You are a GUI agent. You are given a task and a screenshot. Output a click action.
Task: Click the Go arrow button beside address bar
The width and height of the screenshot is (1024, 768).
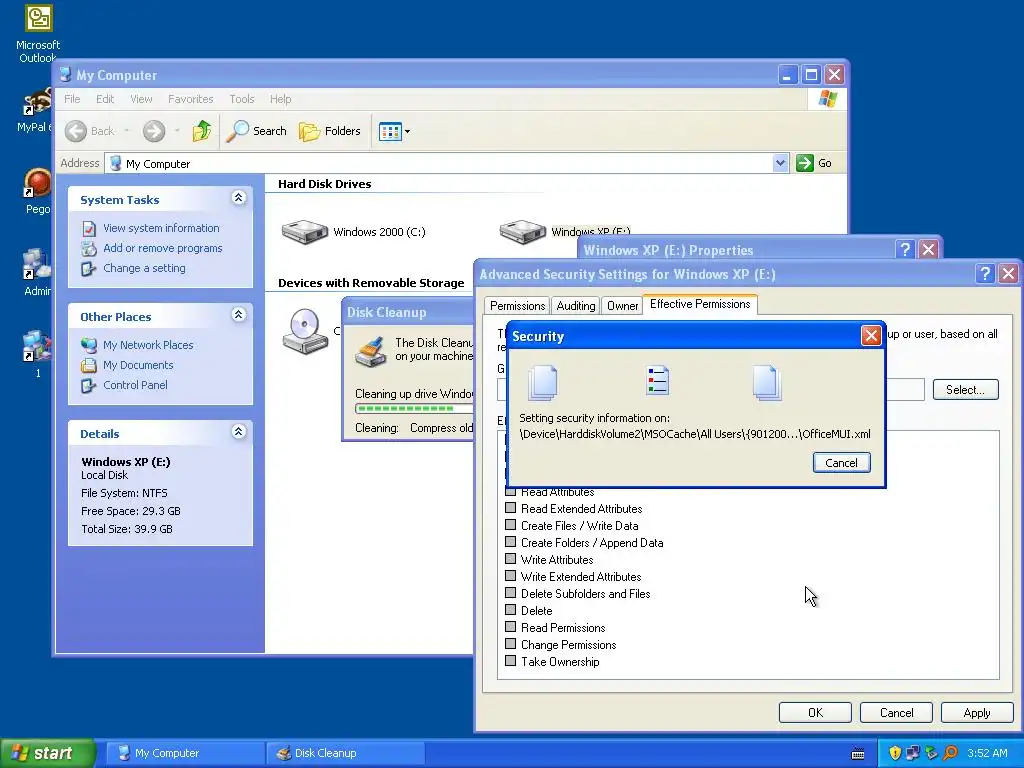pos(805,163)
